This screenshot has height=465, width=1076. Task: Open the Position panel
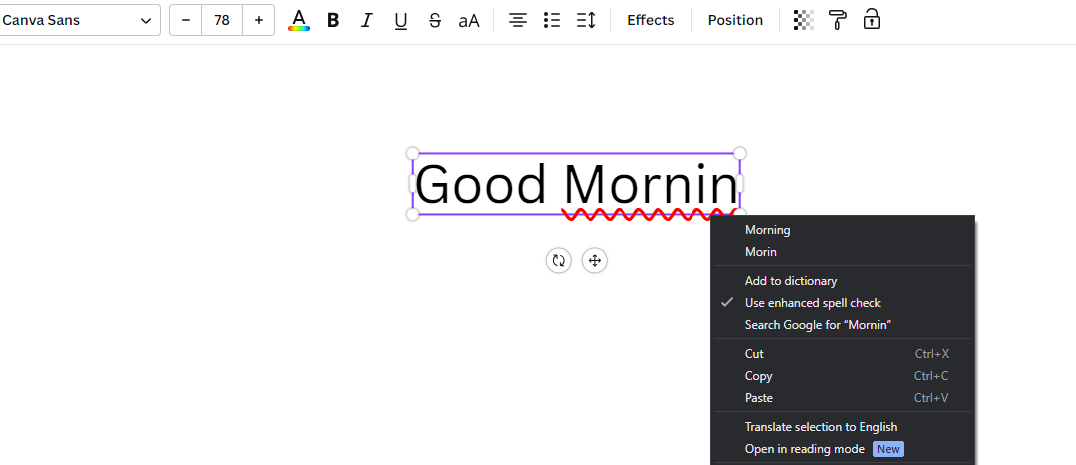pos(735,21)
